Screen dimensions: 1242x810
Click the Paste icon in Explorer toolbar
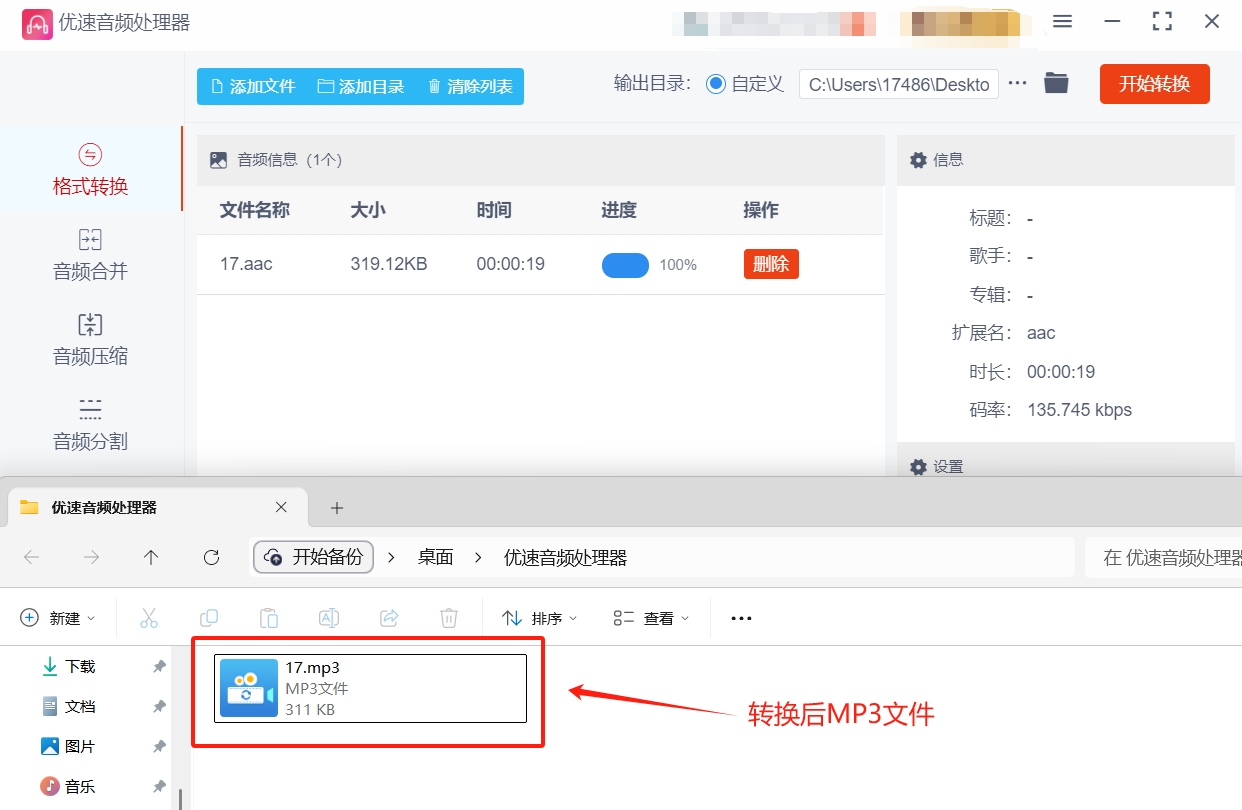[269, 618]
